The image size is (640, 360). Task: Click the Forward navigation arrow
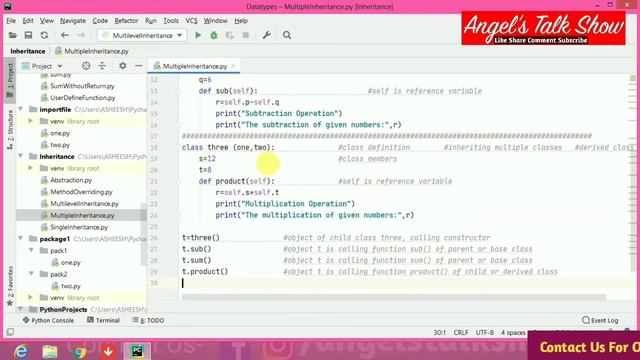(x=81, y=36)
